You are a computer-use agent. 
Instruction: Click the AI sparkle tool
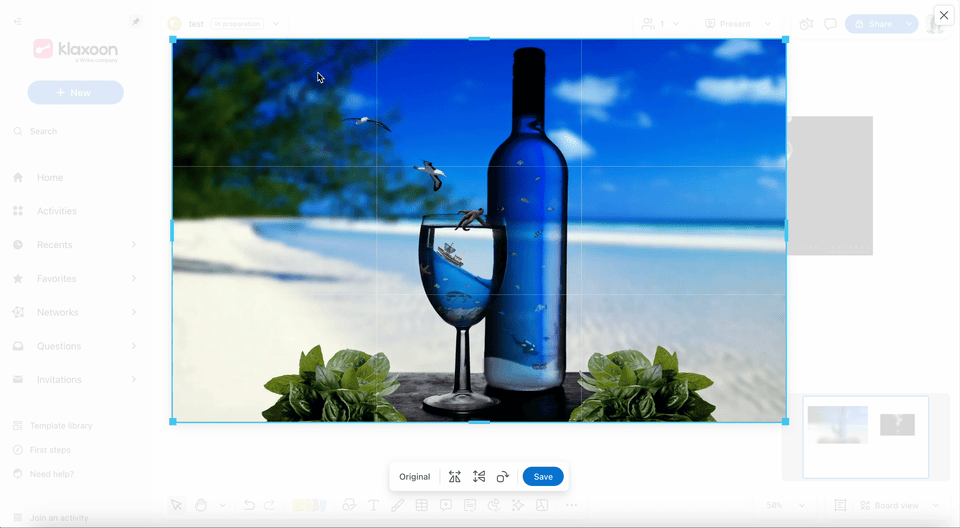click(x=518, y=505)
